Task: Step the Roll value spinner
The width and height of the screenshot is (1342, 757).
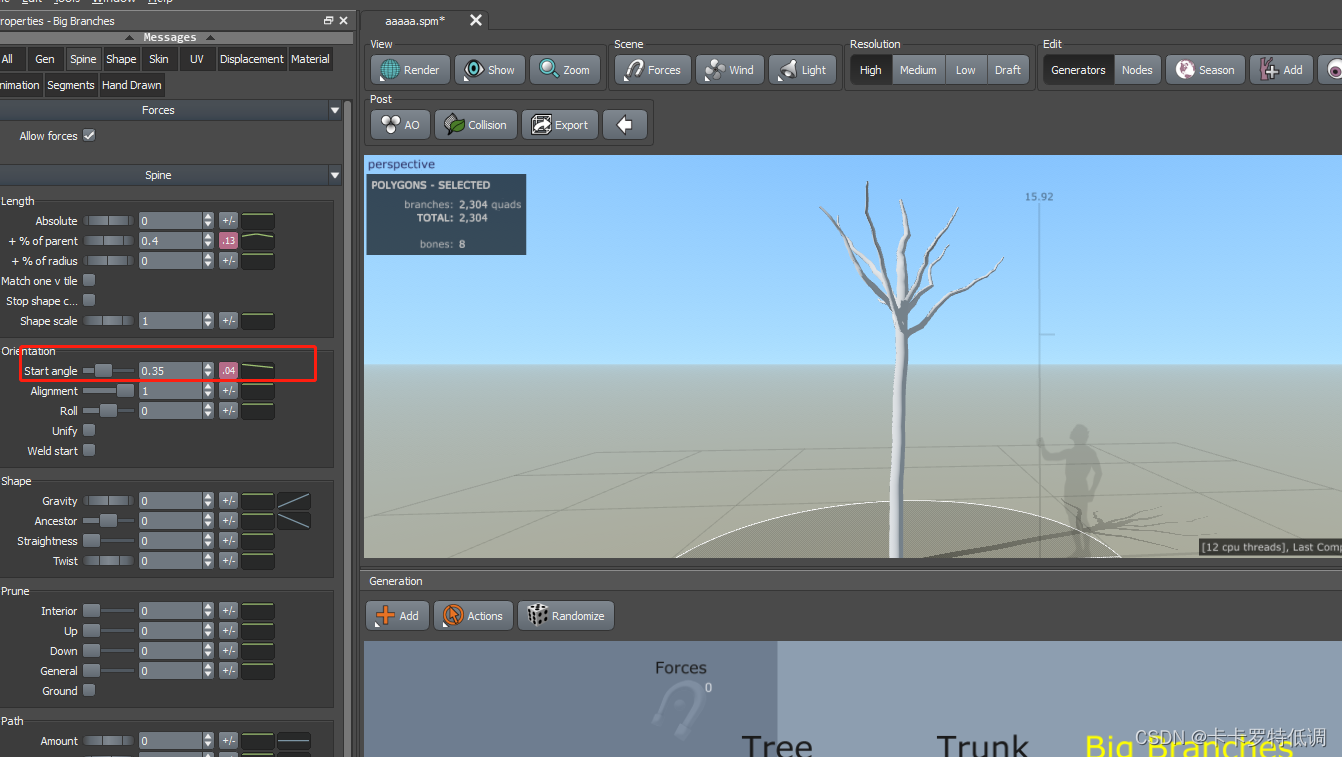Action: click(208, 411)
